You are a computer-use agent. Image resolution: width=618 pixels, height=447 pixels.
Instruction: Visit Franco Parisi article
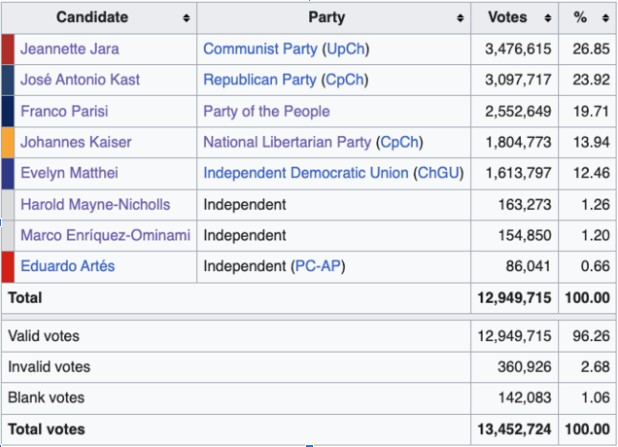pos(66,111)
